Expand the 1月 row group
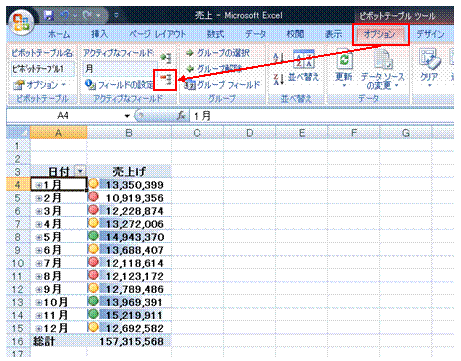Image resolution: width=461 pixels, height=361 pixels. pos(39,185)
